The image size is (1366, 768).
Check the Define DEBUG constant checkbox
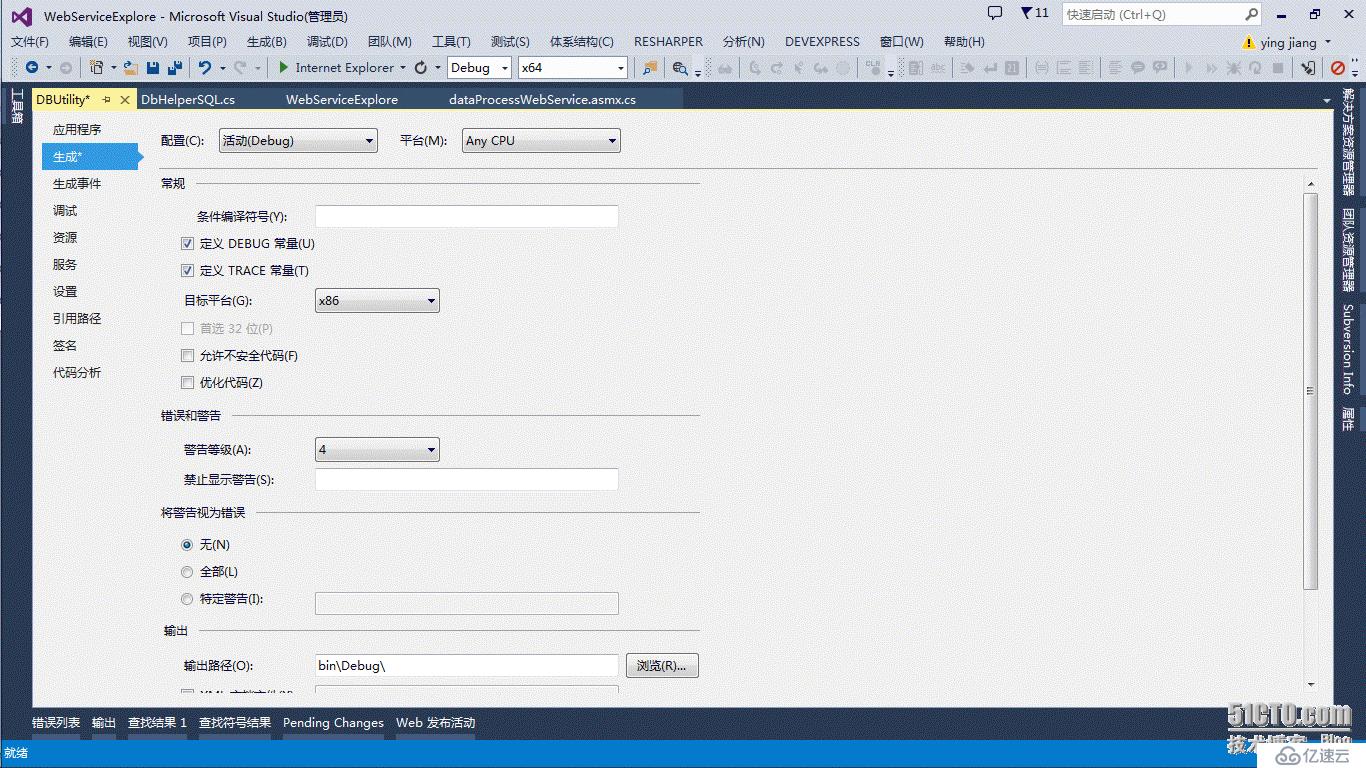(x=187, y=243)
